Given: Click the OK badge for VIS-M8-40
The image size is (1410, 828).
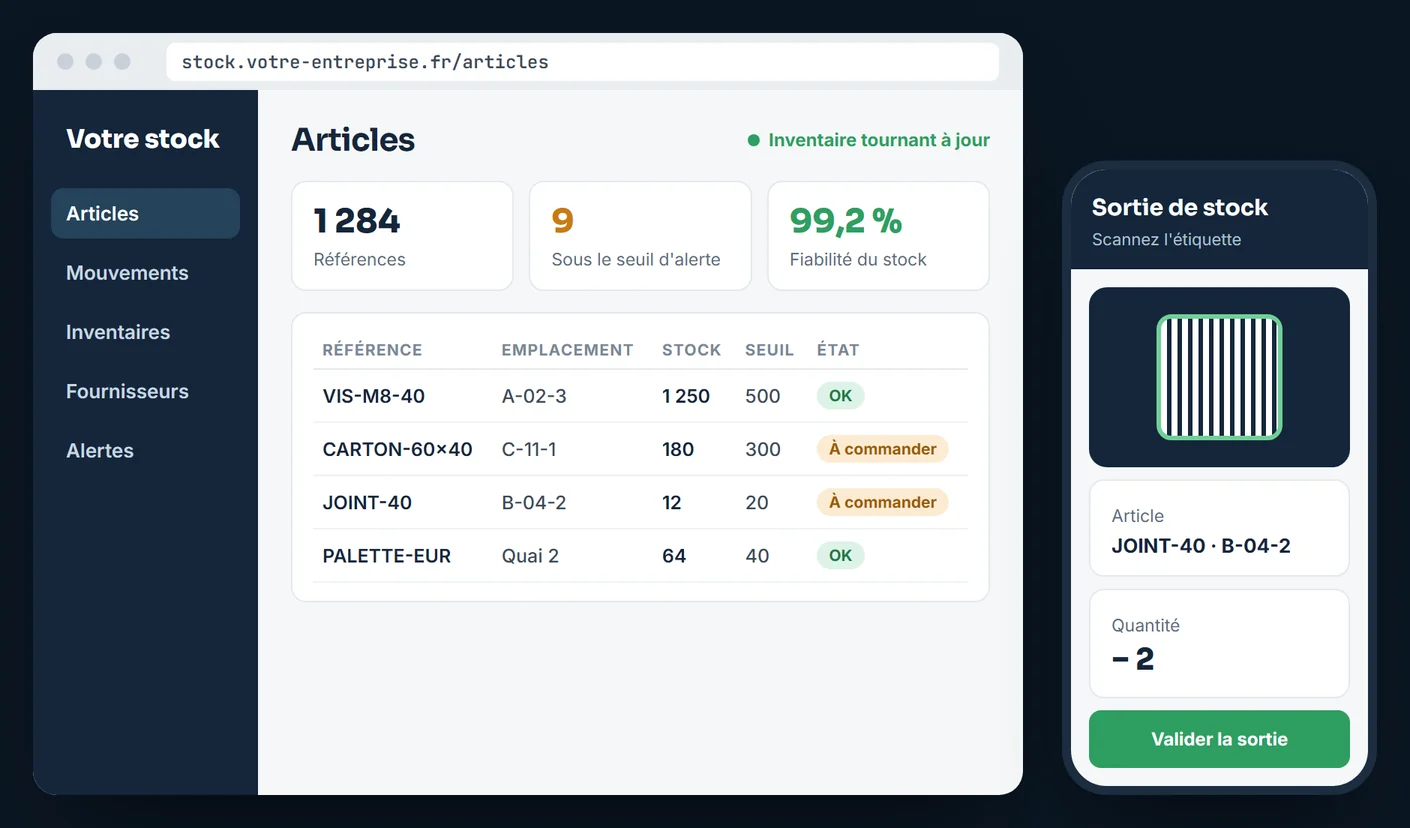Looking at the screenshot, I should pos(840,396).
